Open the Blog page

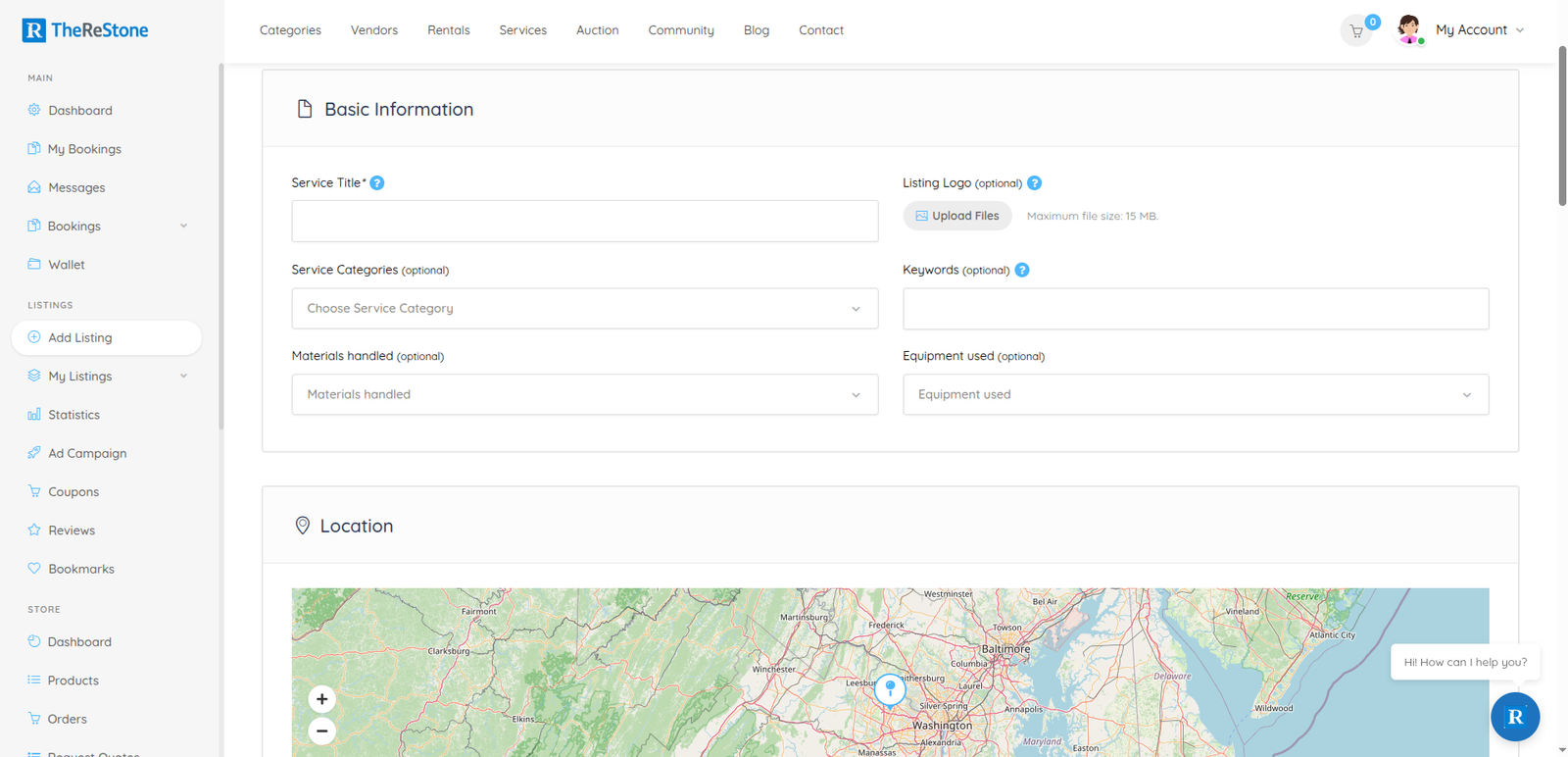pos(757,30)
